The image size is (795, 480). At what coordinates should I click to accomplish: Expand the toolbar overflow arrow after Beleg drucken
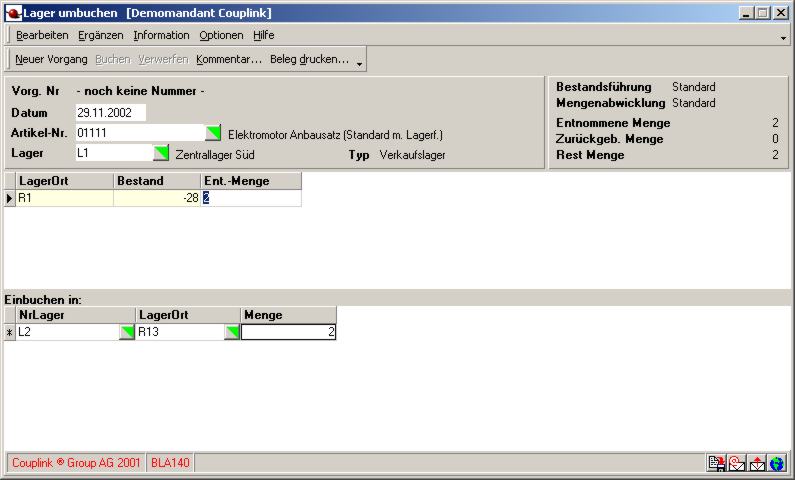[x=359, y=62]
